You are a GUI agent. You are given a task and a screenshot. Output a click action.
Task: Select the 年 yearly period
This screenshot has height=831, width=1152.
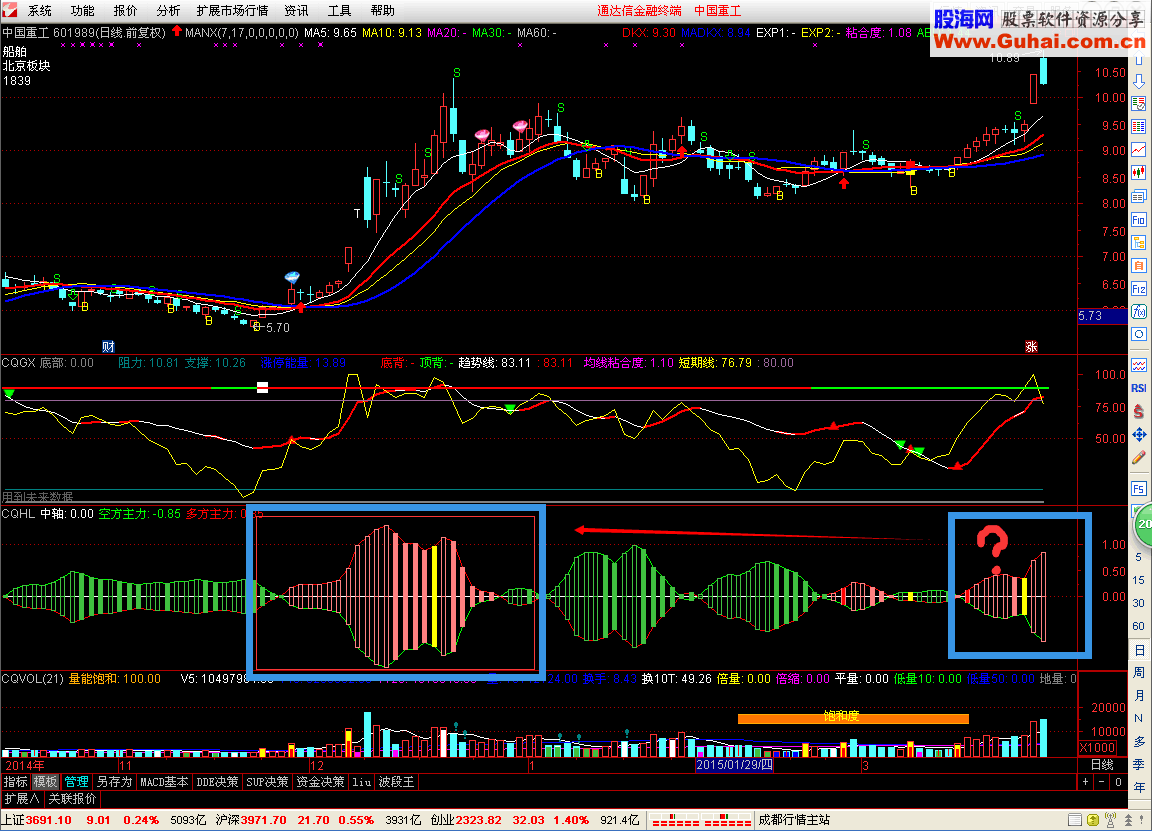pyautogui.click(x=1139, y=787)
